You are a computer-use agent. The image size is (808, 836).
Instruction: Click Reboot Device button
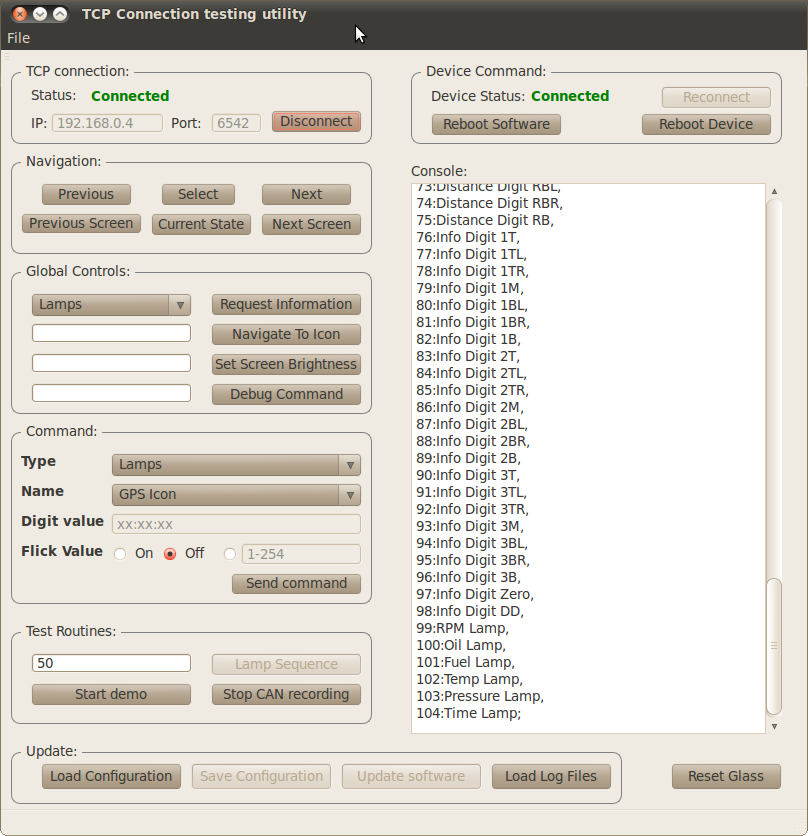pyautogui.click(x=706, y=124)
